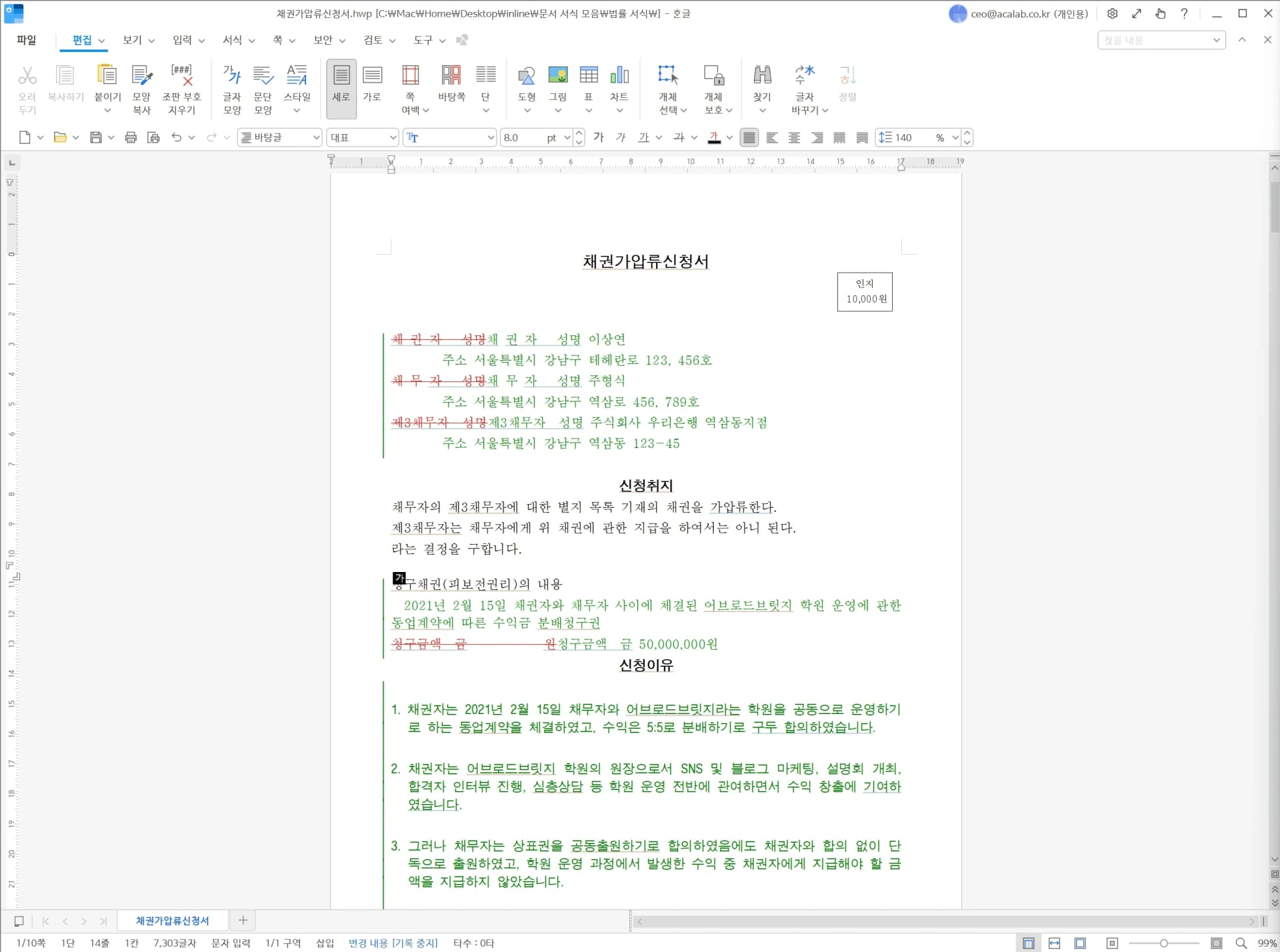Adjust the zoom slider at bottom right

(1163, 943)
